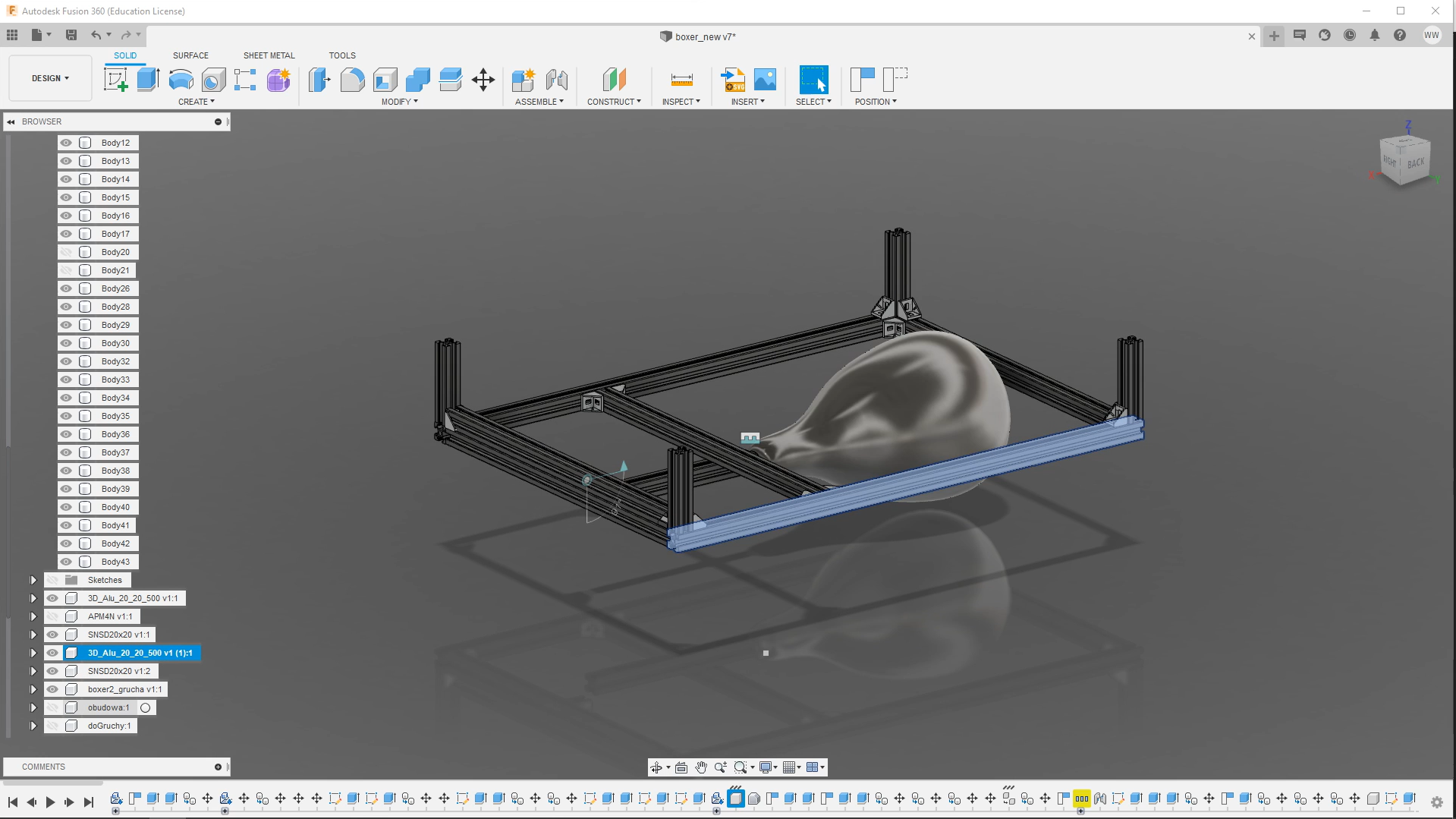
Task: Add a new design tab
Action: click(1274, 36)
